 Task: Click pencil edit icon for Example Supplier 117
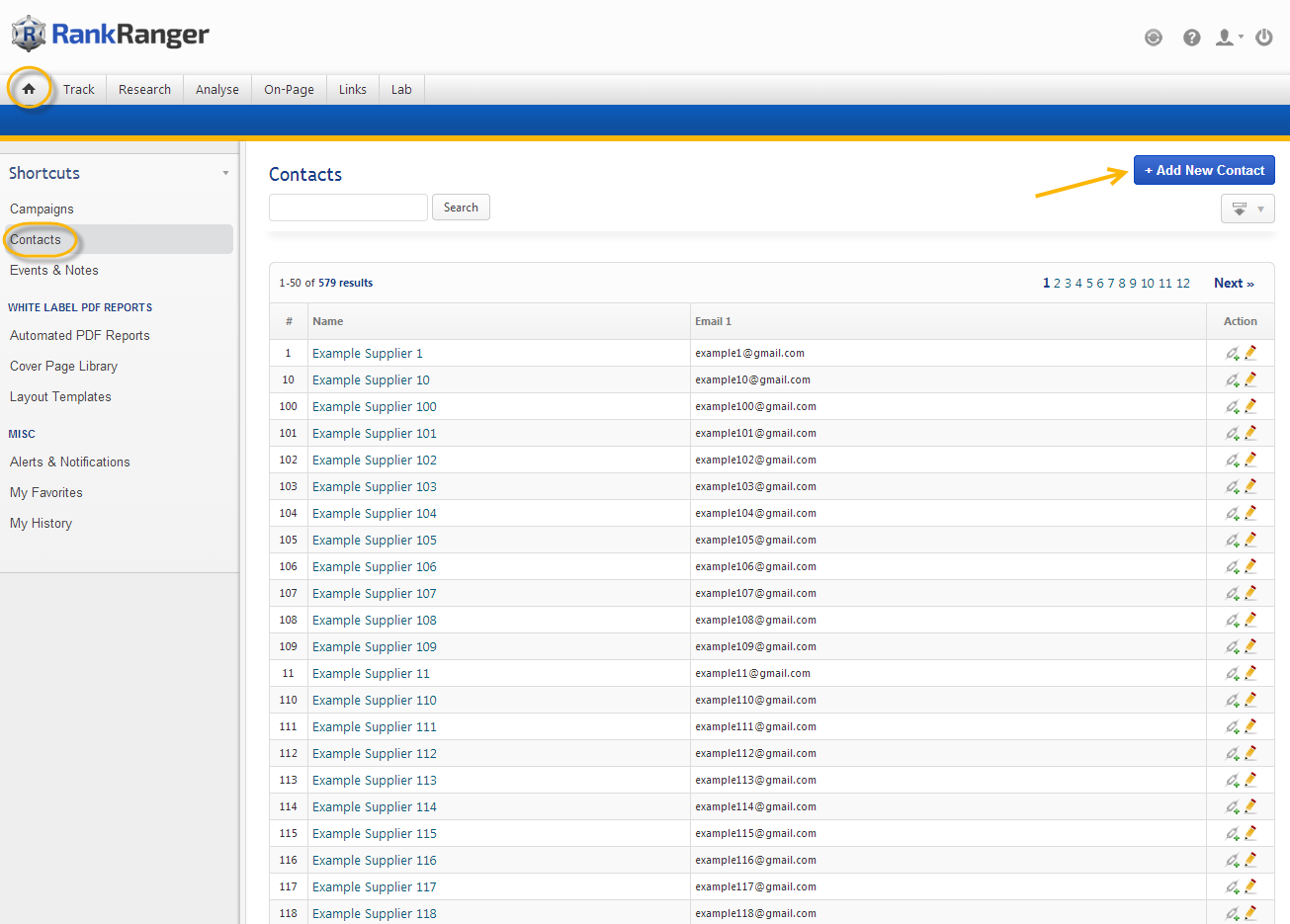(1250, 886)
